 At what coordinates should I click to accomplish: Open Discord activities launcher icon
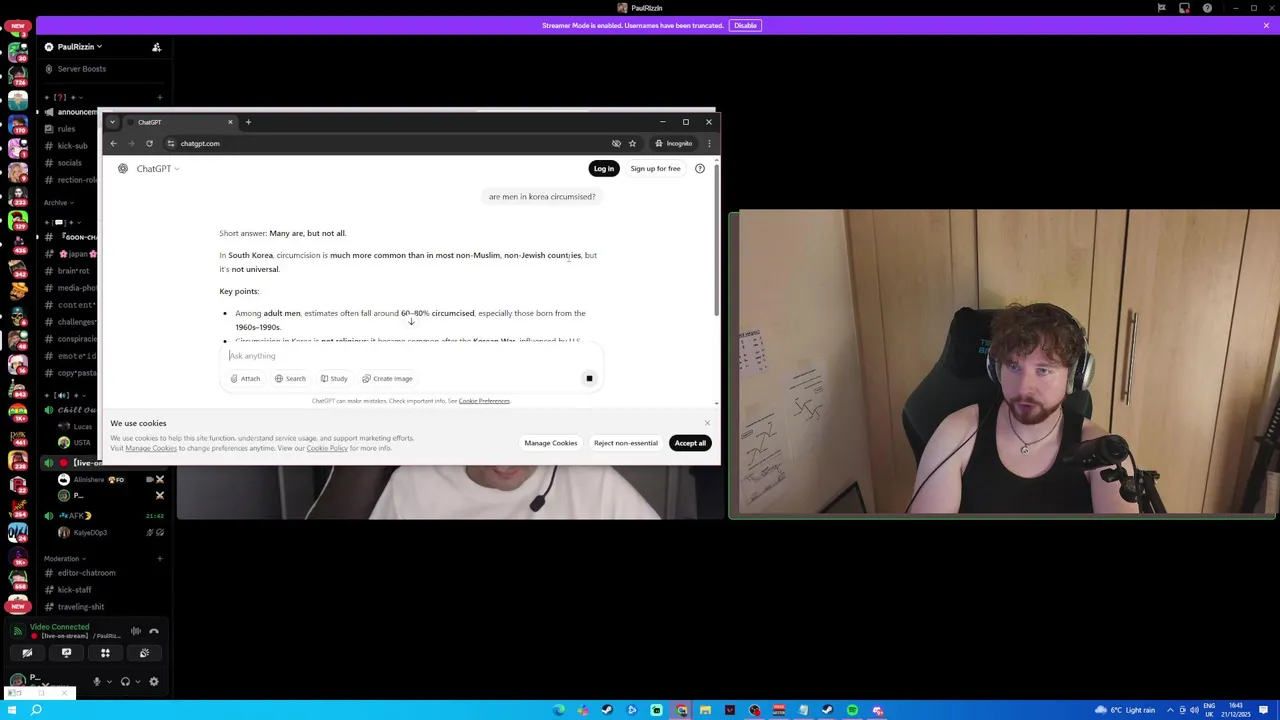[105, 653]
